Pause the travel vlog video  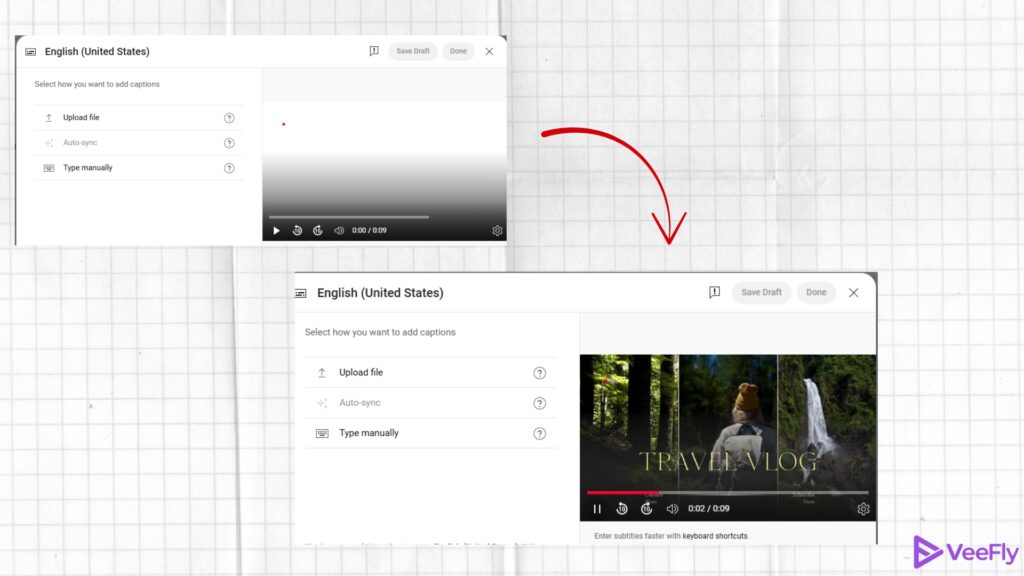point(597,508)
